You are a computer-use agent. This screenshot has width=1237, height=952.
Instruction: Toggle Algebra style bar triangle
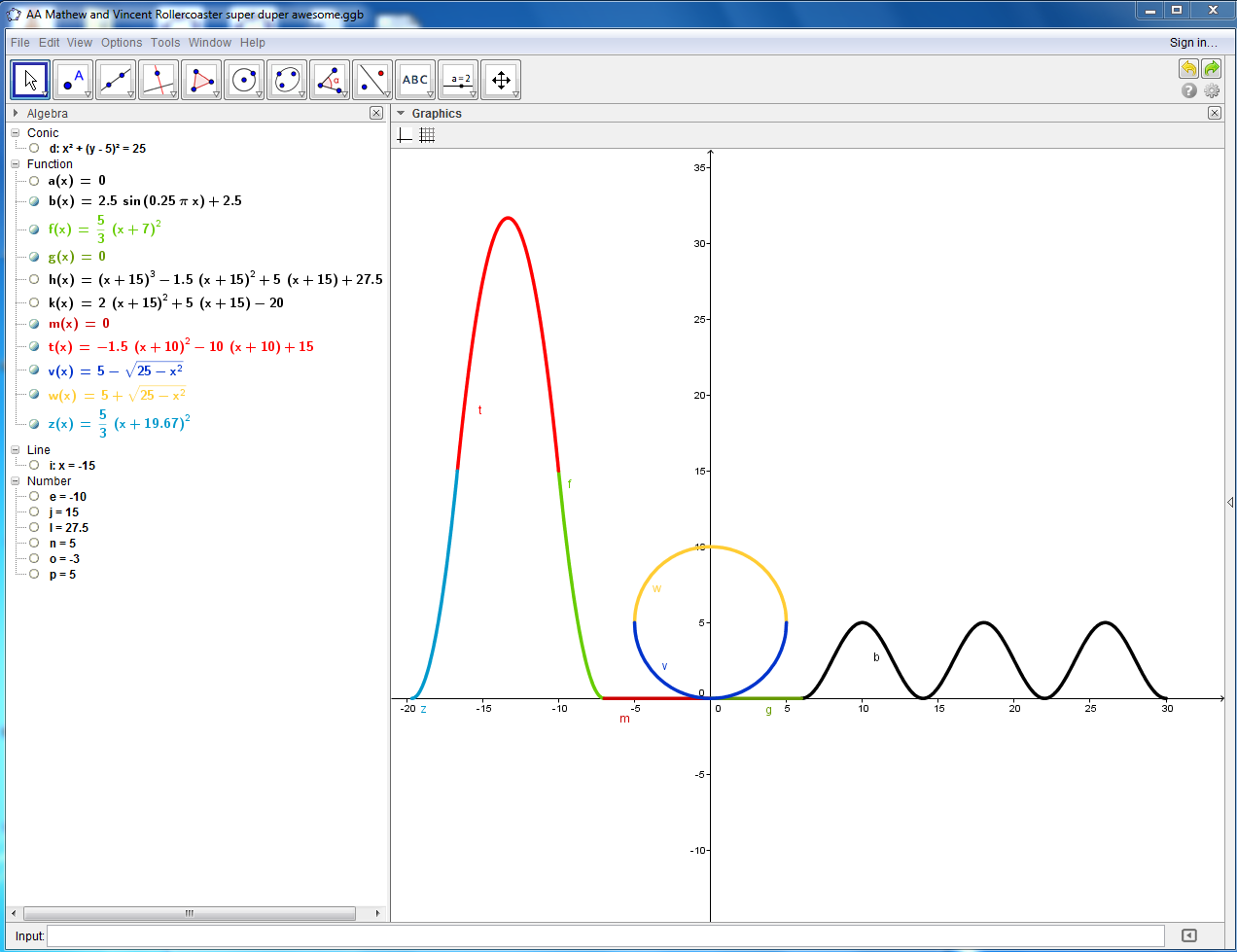pos(16,113)
